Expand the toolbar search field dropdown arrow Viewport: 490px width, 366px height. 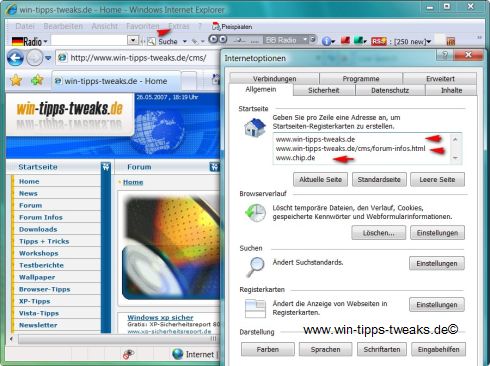click(133, 41)
